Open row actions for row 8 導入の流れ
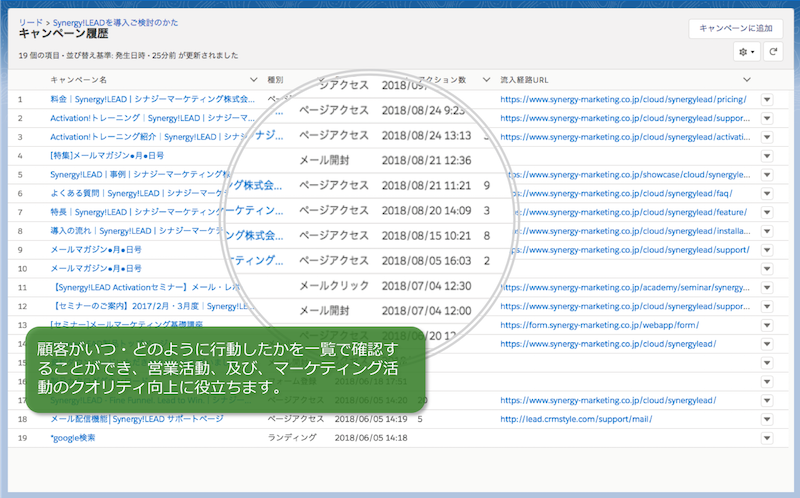 point(767,231)
